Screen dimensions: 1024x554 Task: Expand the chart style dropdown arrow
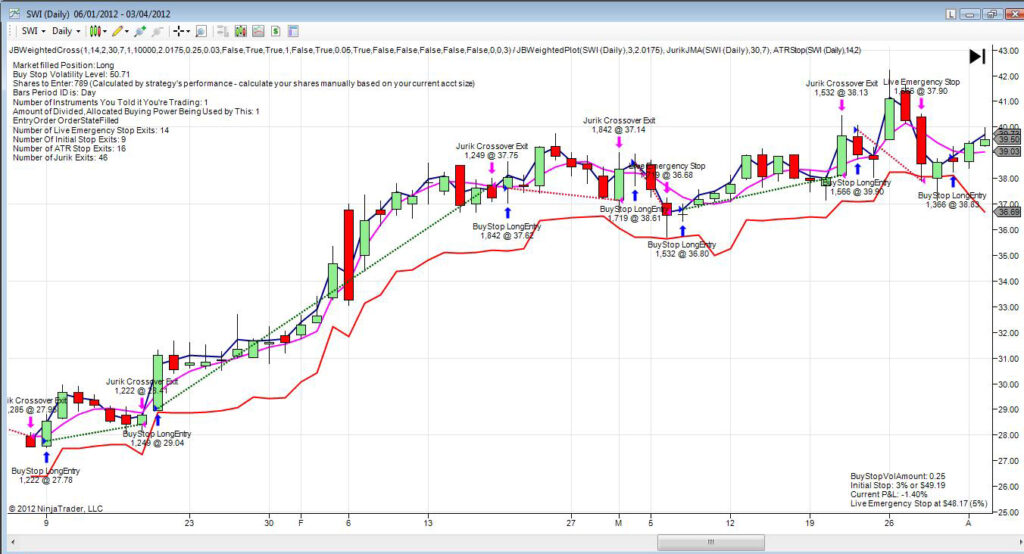point(105,31)
